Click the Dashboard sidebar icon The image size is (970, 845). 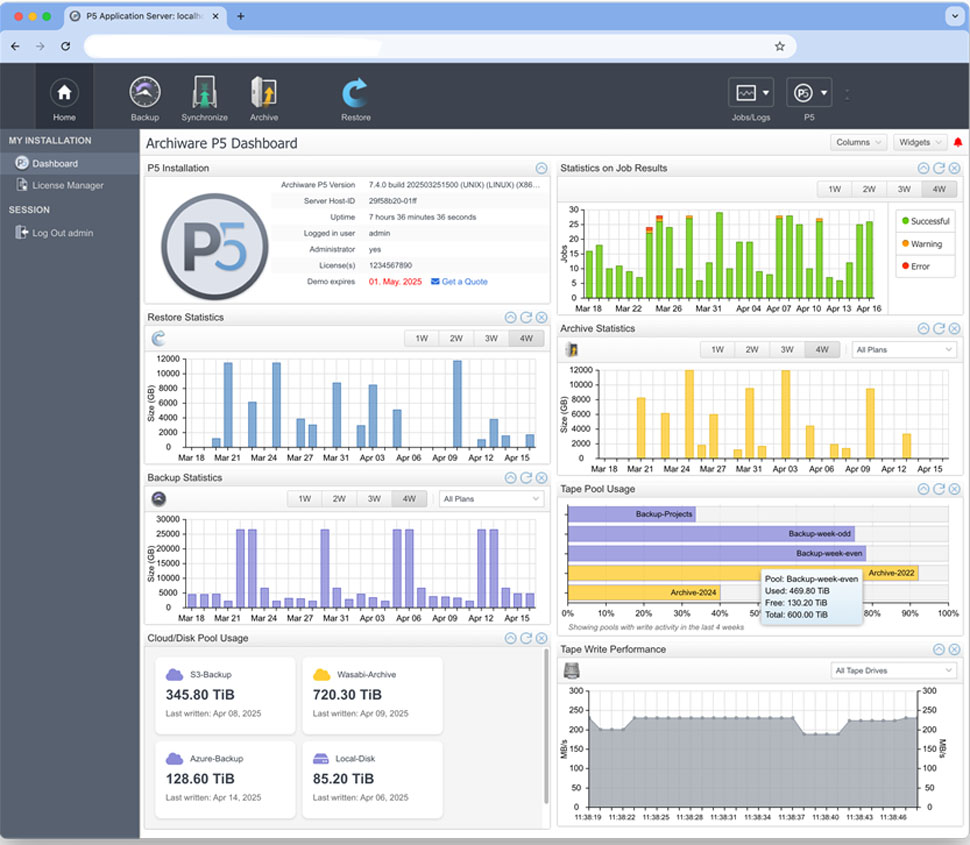pos(22,163)
